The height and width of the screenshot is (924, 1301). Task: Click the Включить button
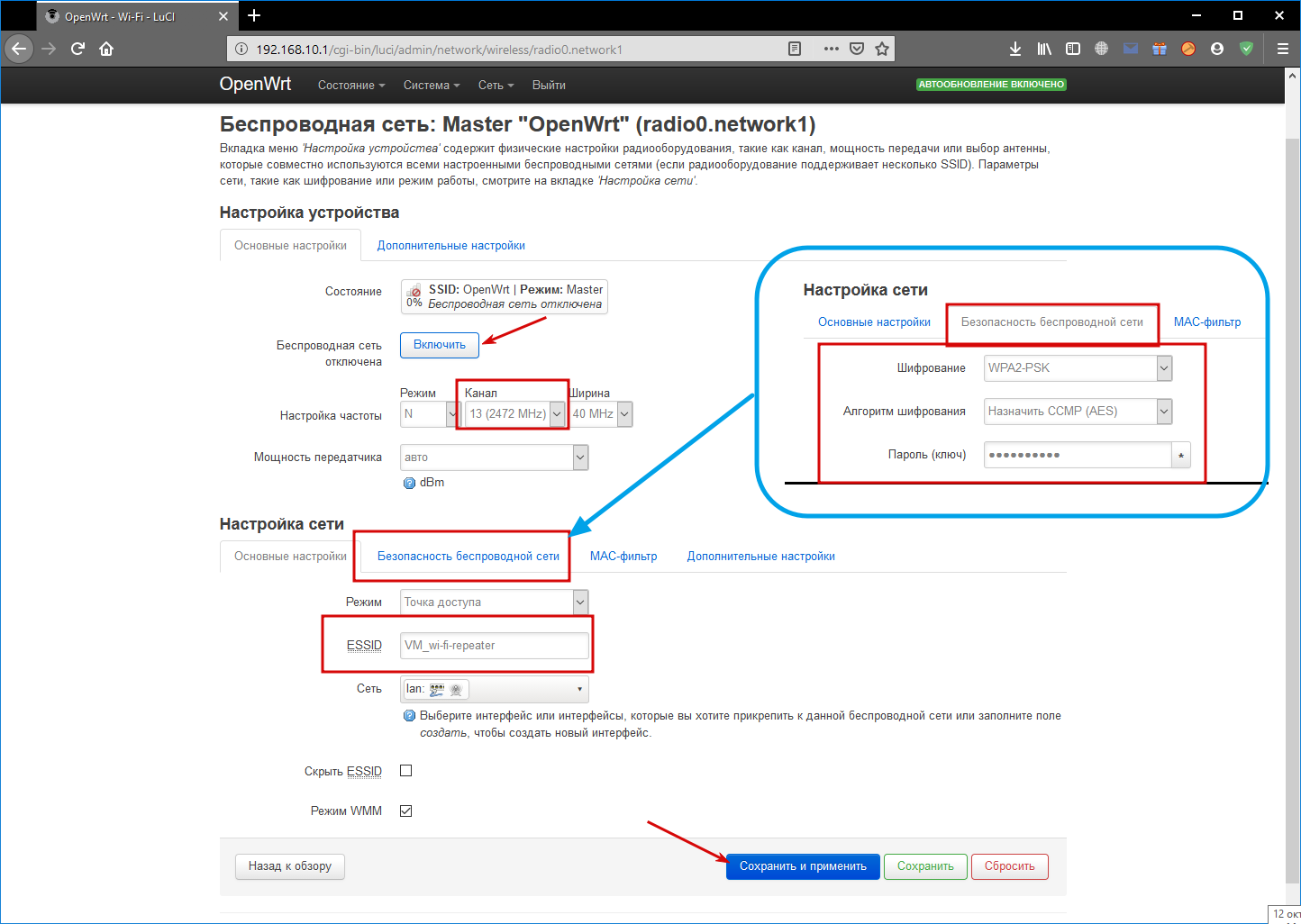(x=440, y=345)
